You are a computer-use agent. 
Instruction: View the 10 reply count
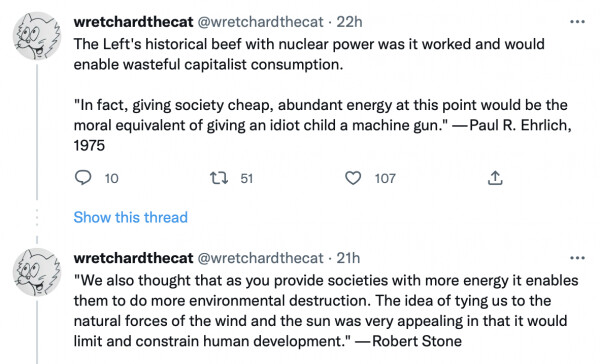(111, 178)
